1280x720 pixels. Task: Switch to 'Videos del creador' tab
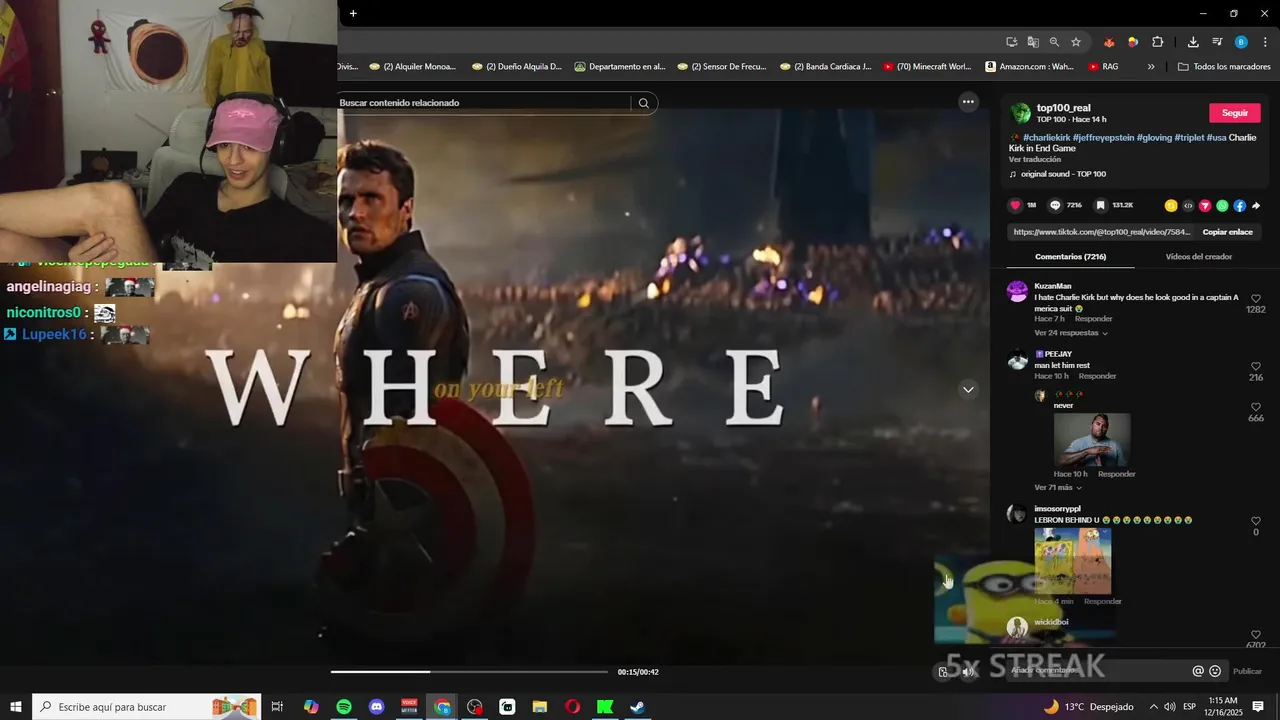click(x=1198, y=257)
